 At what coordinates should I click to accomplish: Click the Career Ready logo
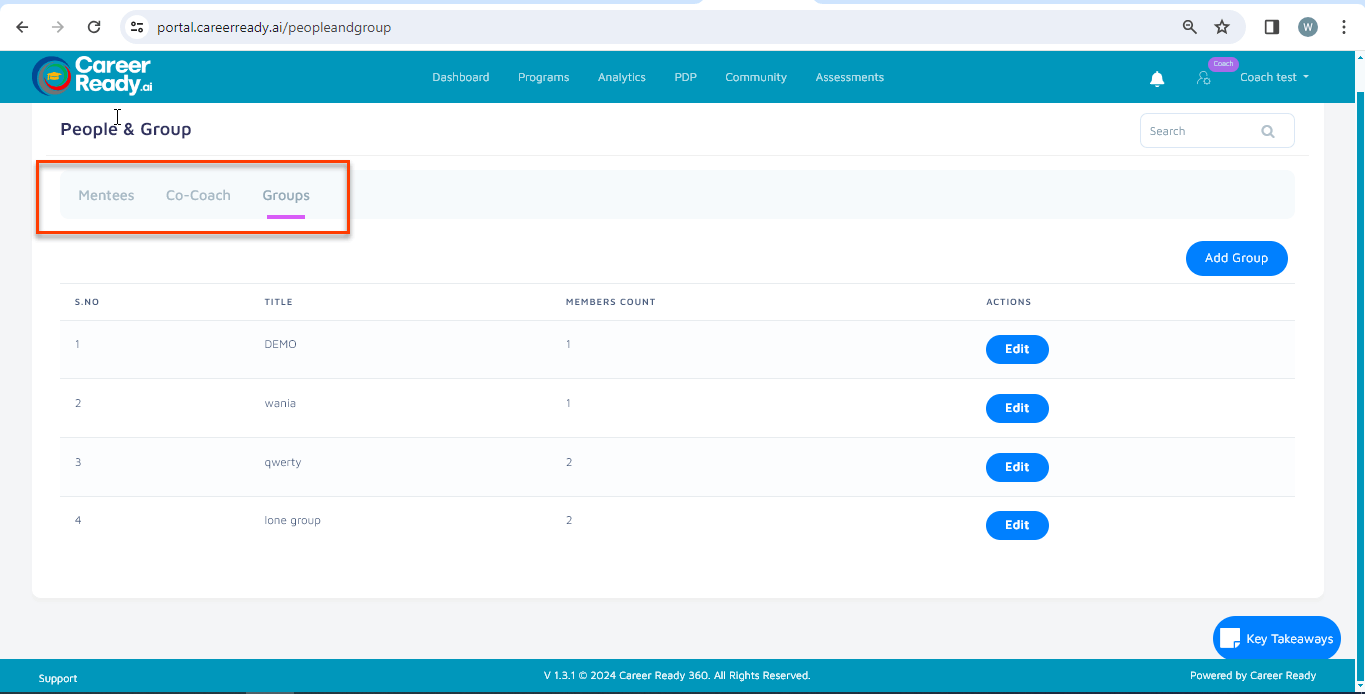point(93,76)
